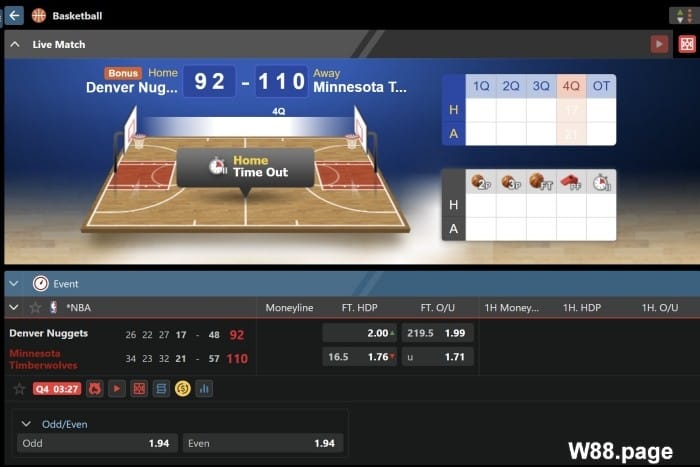Select the 1Q column tab
This screenshot has width=700, height=467.
point(481,86)
